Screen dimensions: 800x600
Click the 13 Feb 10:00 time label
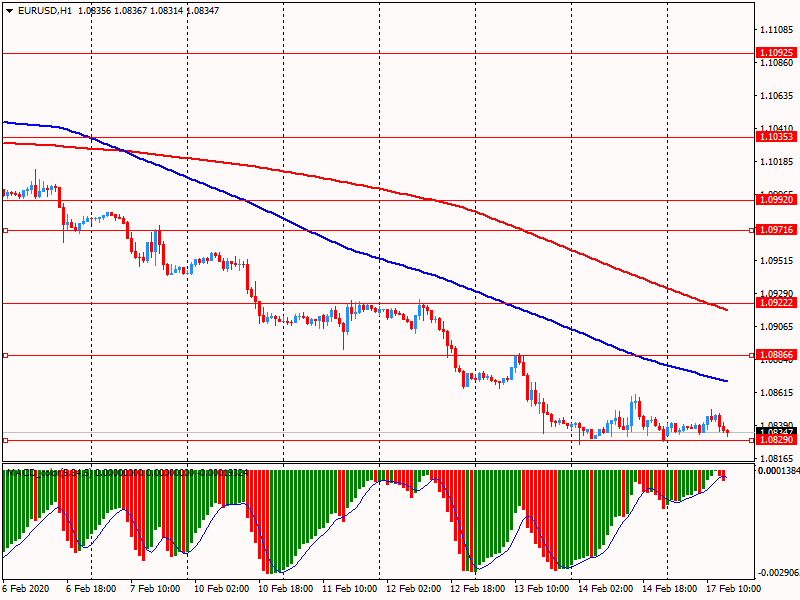[x=541, y=588]
